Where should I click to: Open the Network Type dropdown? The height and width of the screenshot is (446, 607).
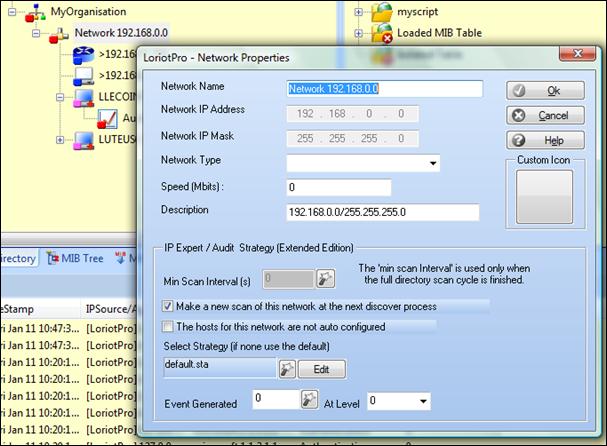click(x=433, y=163)
